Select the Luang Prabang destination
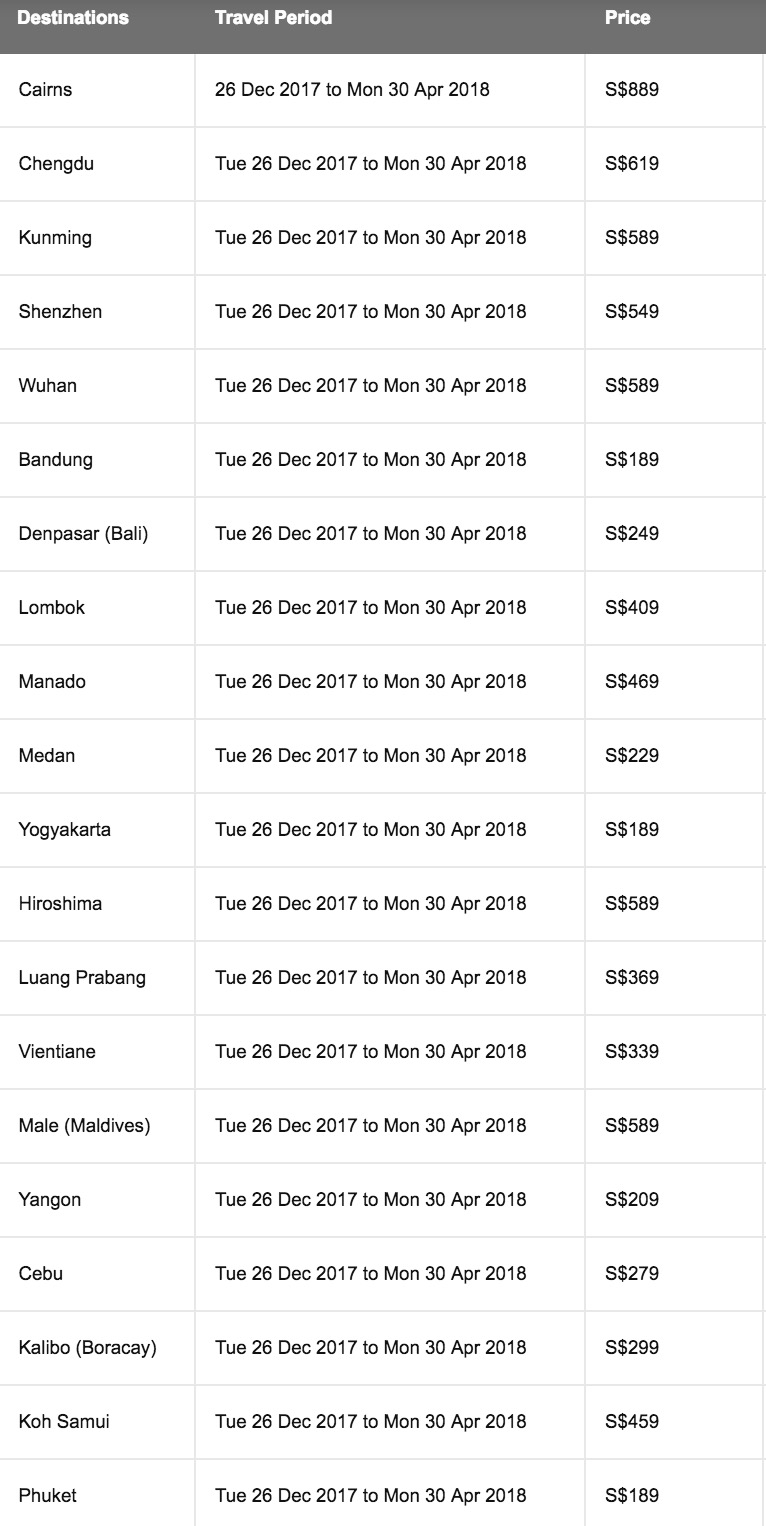 pyautogui.click(x=82, y=978)
